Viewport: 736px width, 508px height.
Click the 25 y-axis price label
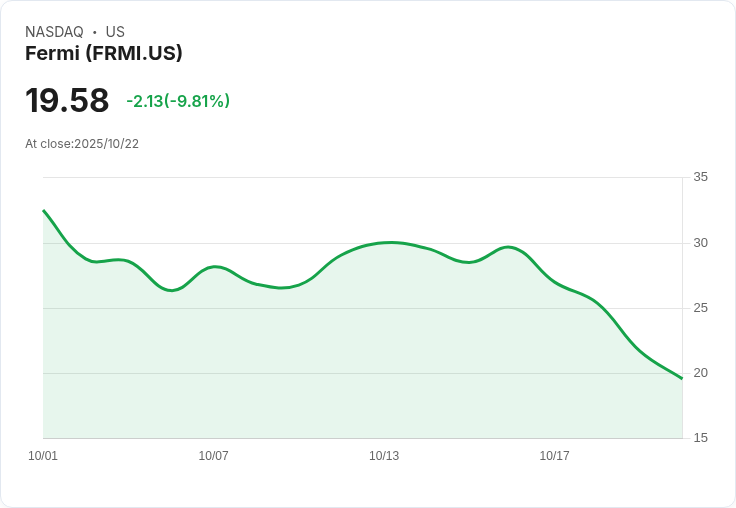[700, 308]
